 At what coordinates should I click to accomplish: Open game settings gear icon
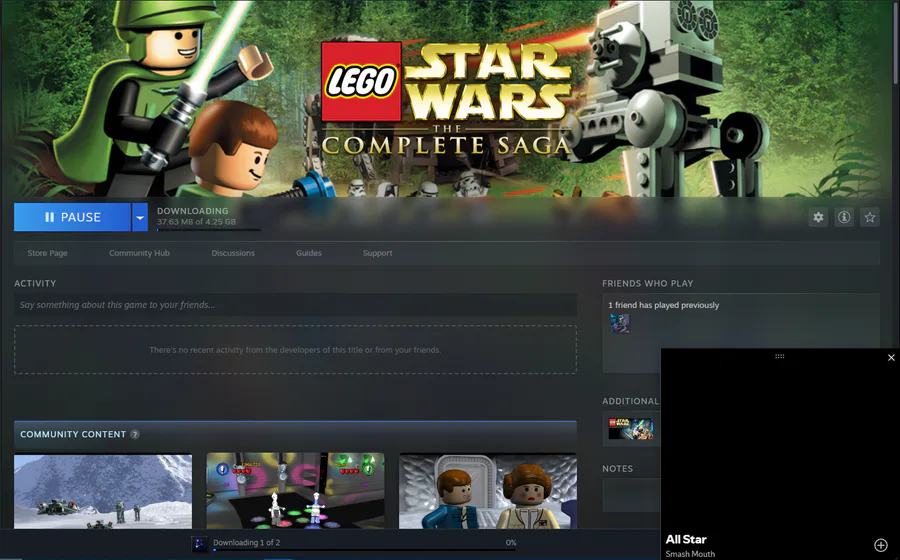[818, 217]
